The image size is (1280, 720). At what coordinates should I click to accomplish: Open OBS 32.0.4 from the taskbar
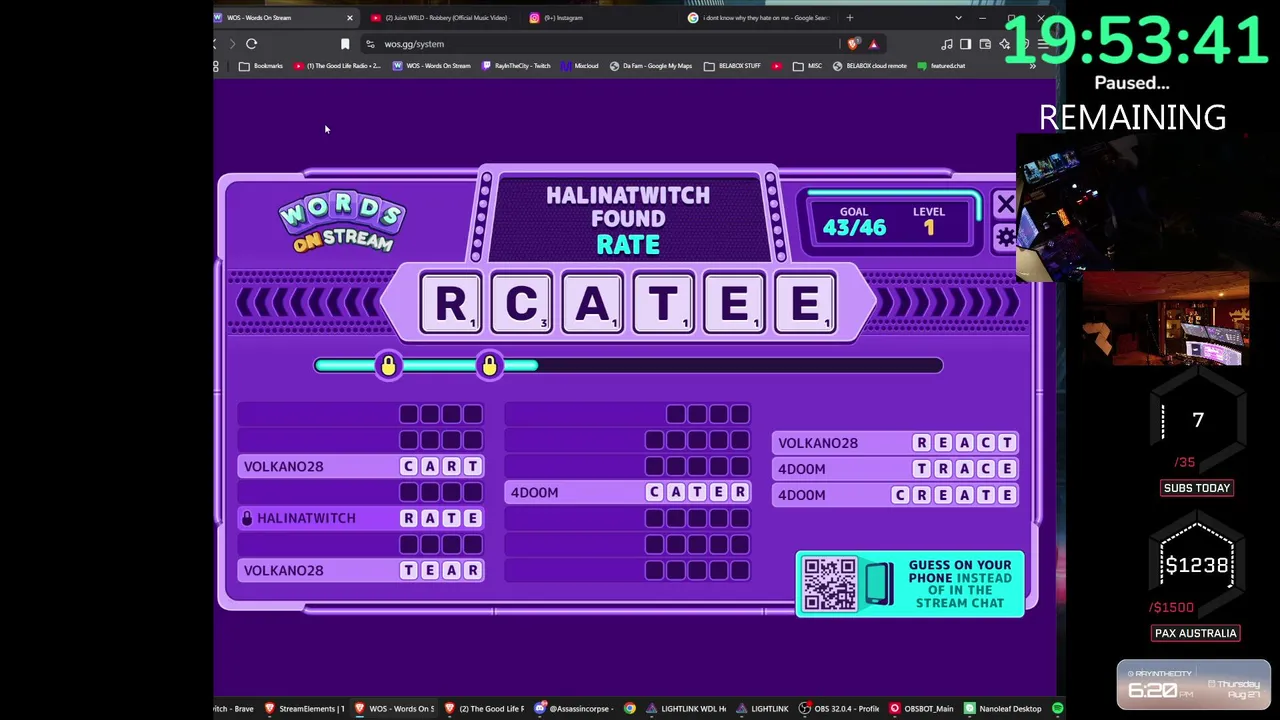[838, 709]
